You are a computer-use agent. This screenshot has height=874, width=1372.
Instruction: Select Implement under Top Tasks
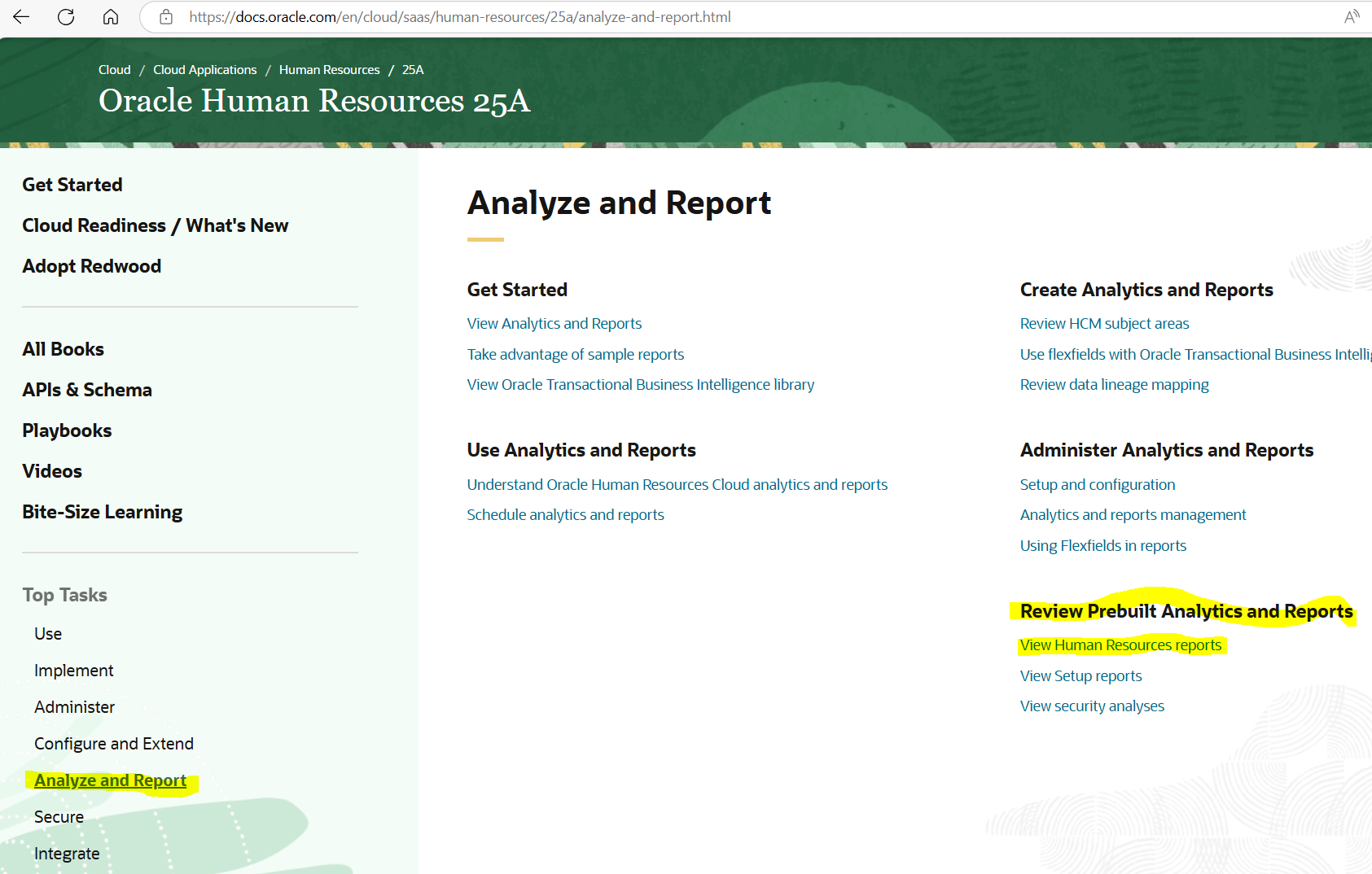[74, 671]
